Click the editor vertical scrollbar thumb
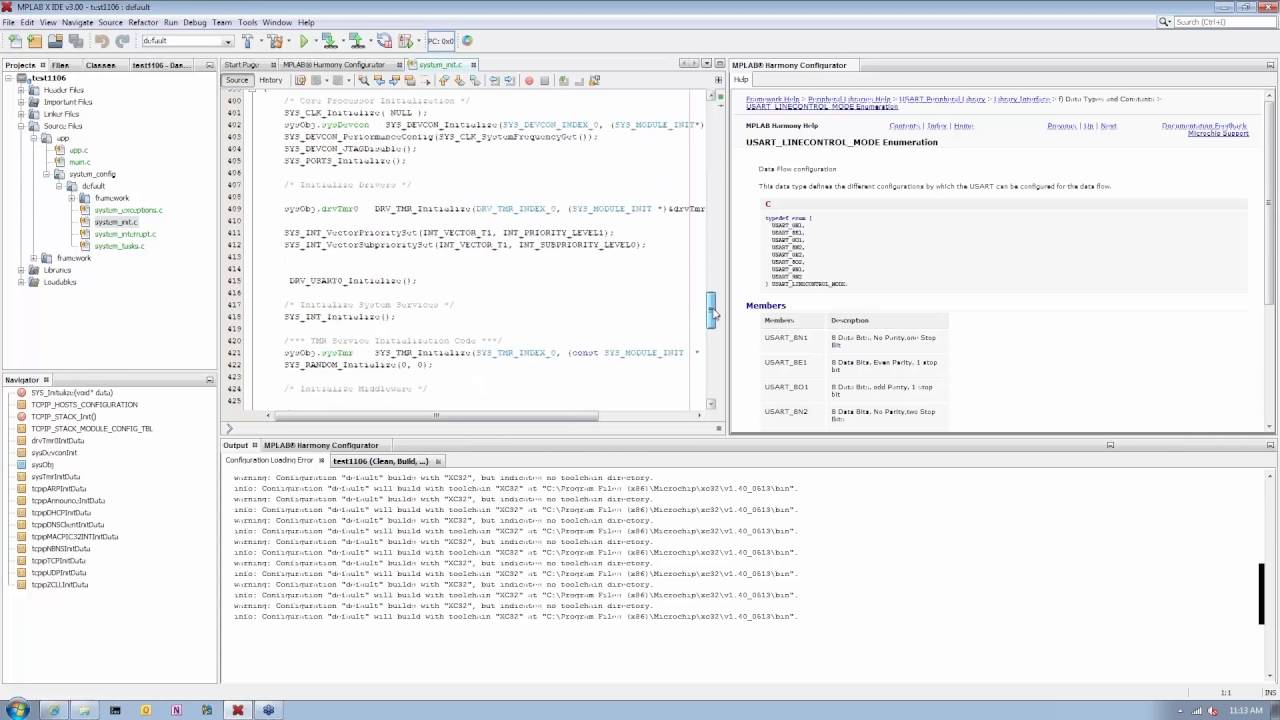The height and width of the screenshot is (720, 1280). 712,310
